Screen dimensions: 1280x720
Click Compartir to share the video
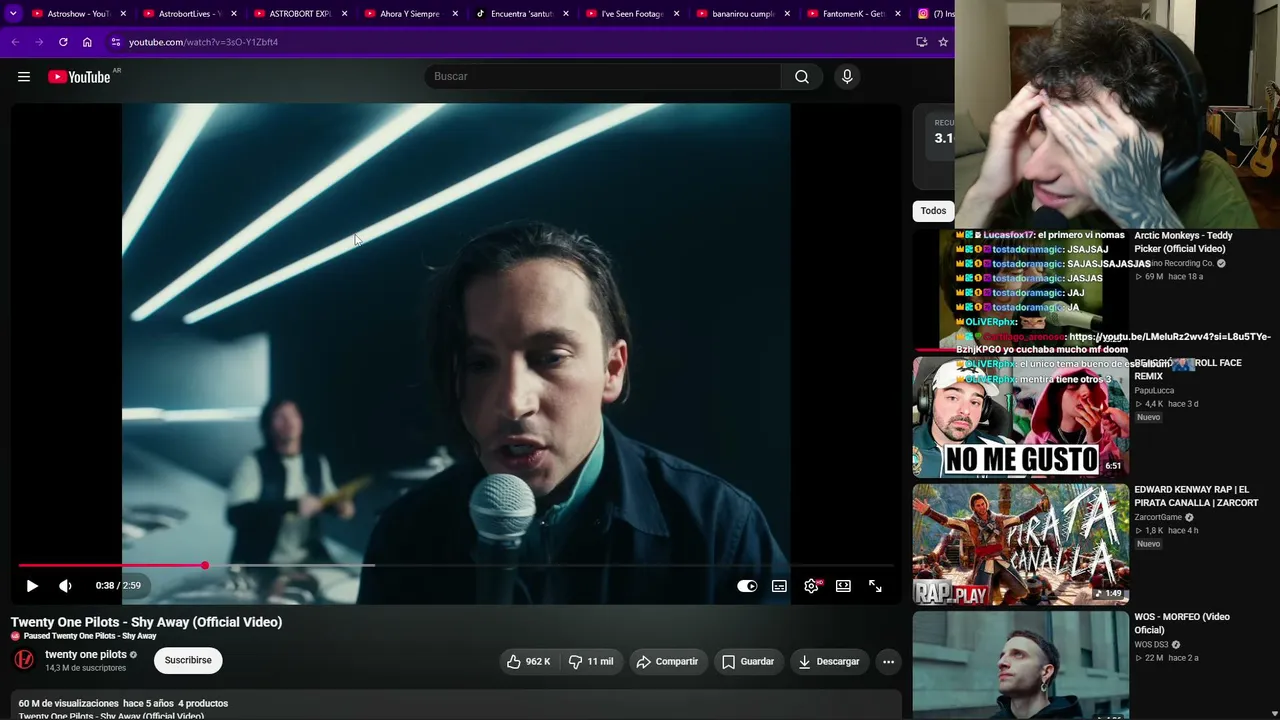[x=667, y=661]
